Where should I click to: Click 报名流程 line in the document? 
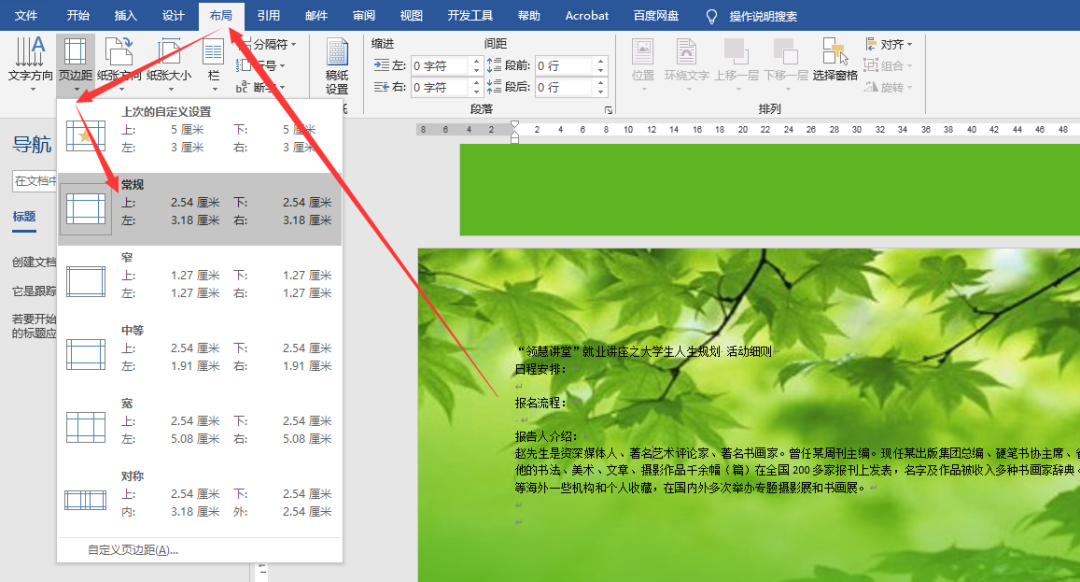(x=541, y=403)
